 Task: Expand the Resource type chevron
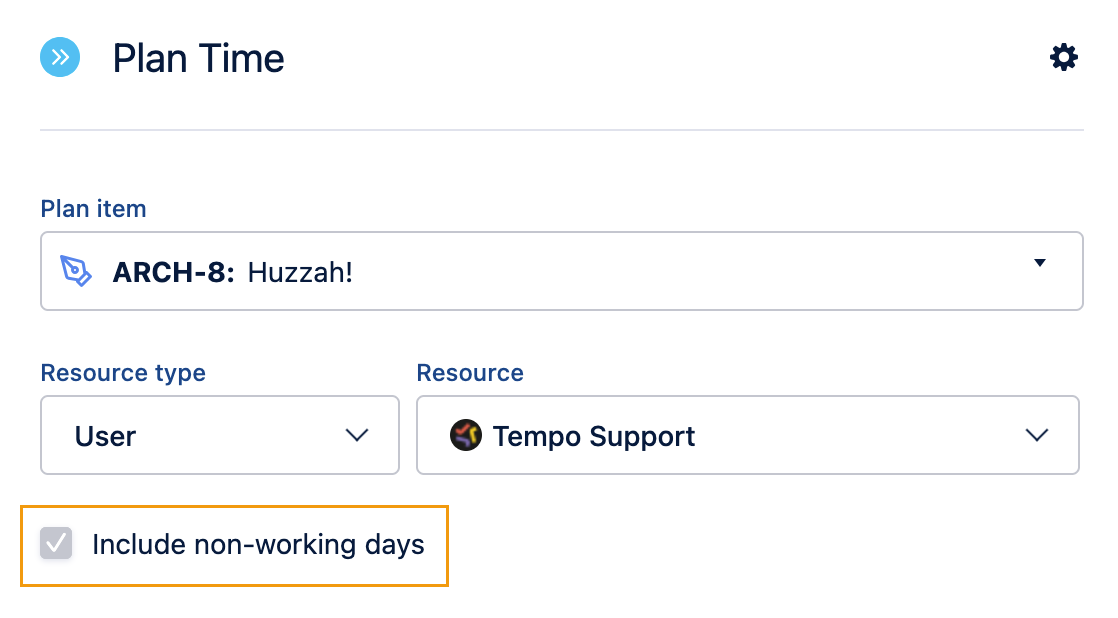[357, 436]
